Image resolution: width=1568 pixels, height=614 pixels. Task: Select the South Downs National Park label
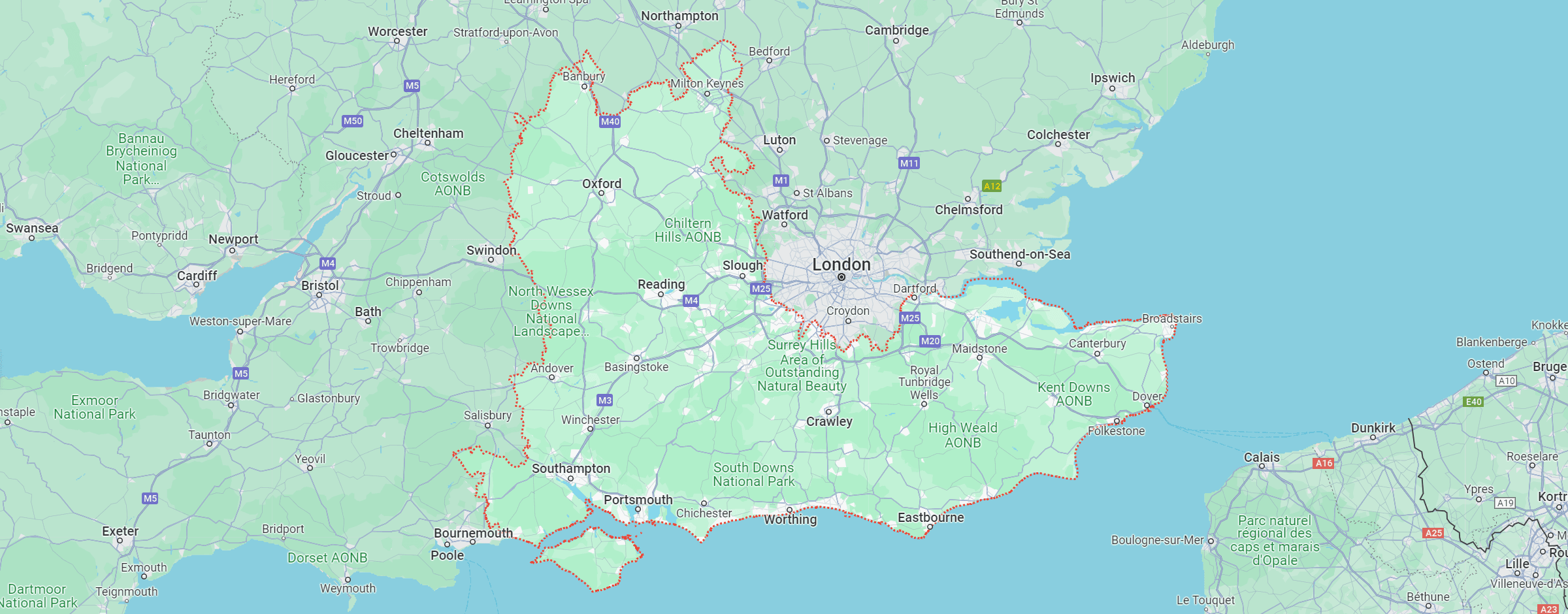point(754,475)
